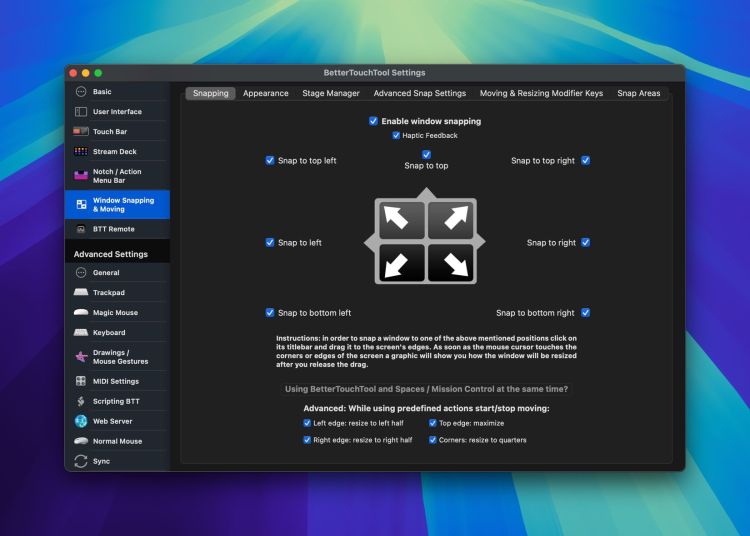Open Advanced Snap Settings tab

tap(420, 93)
